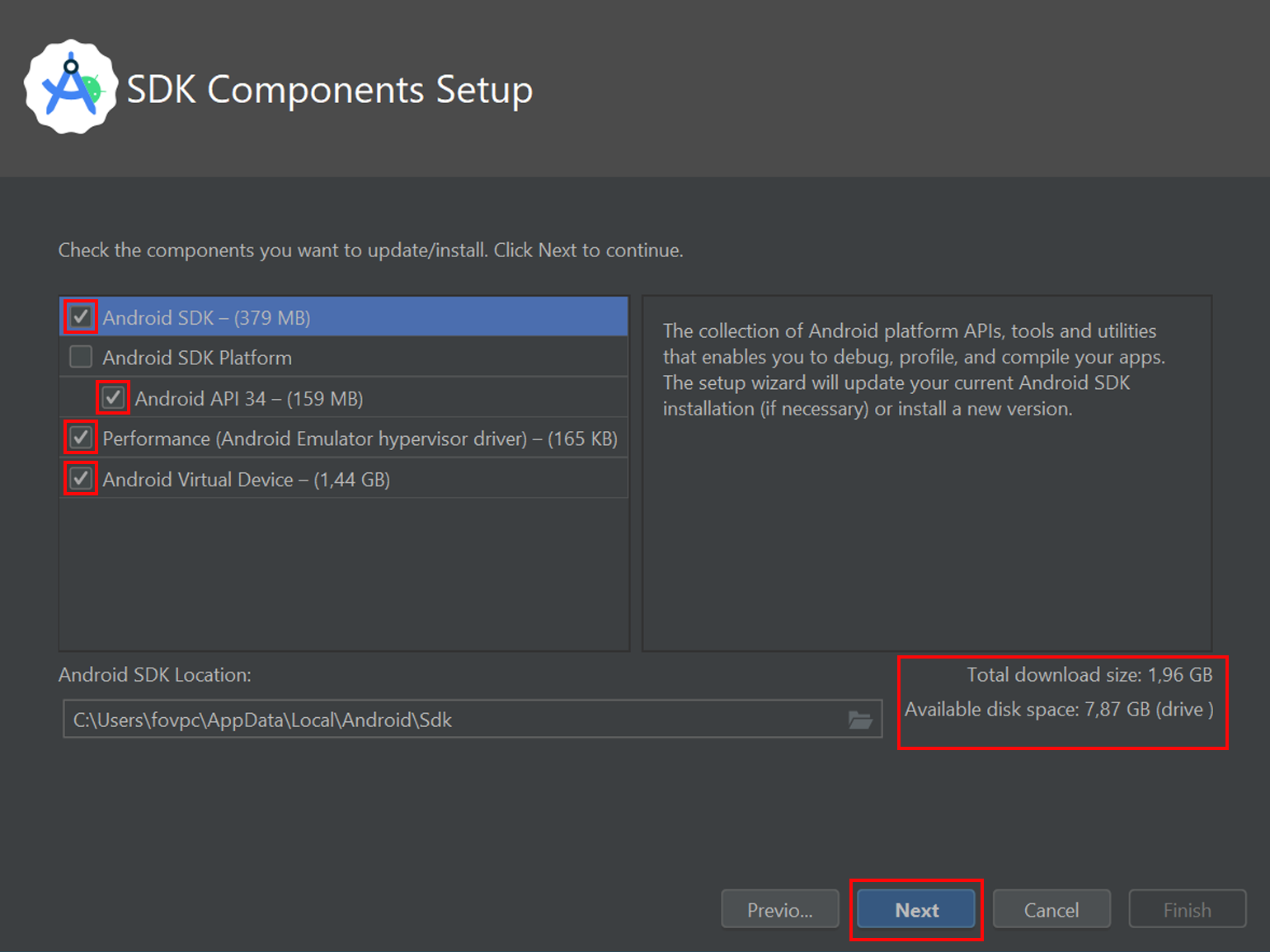The height and width of the screenshot is (952, 1270).
Task: Open the SDK location folder browser icon
Action: click(x=860, y=720)
